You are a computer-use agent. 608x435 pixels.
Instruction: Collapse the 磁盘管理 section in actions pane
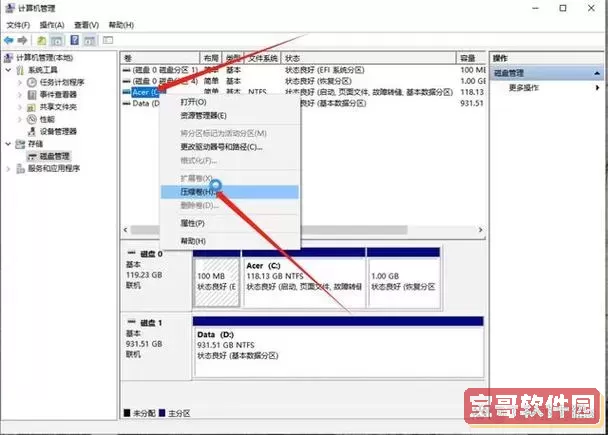pos(597,73)
